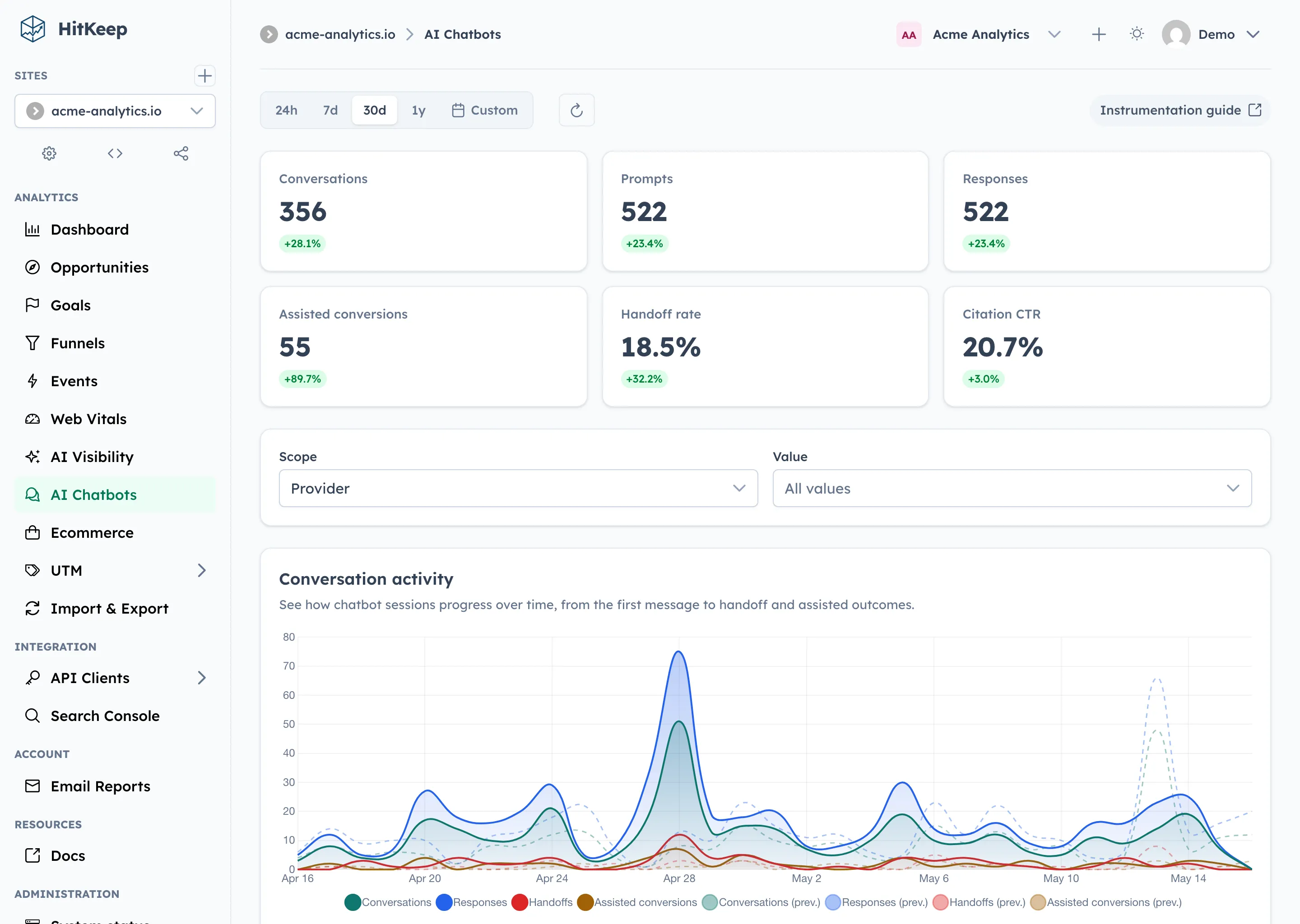Select the 7d time range tab
The image size is (1300, 924).
click(330, 111)
